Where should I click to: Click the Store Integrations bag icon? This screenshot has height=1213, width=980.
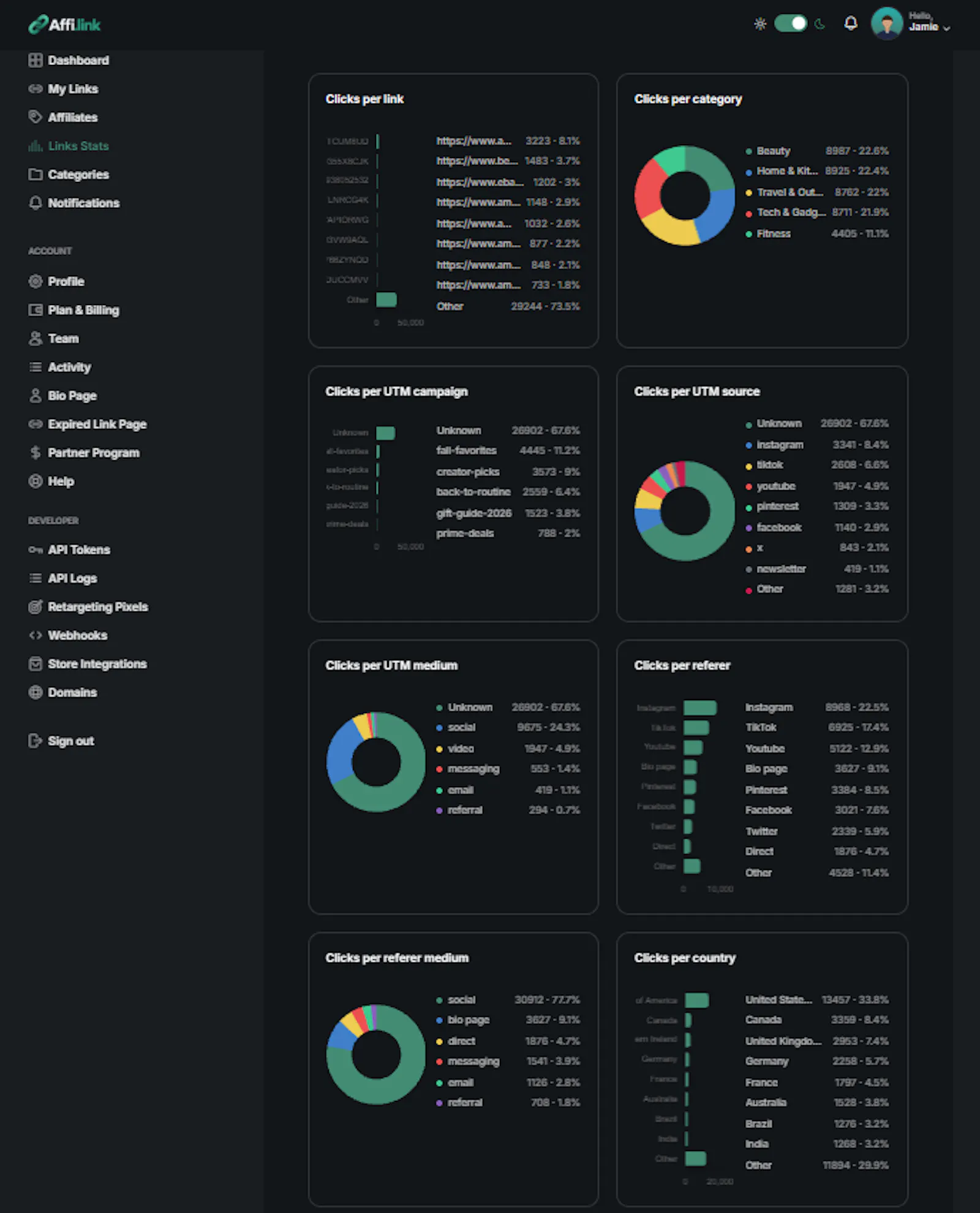click(x=36, y=663)
